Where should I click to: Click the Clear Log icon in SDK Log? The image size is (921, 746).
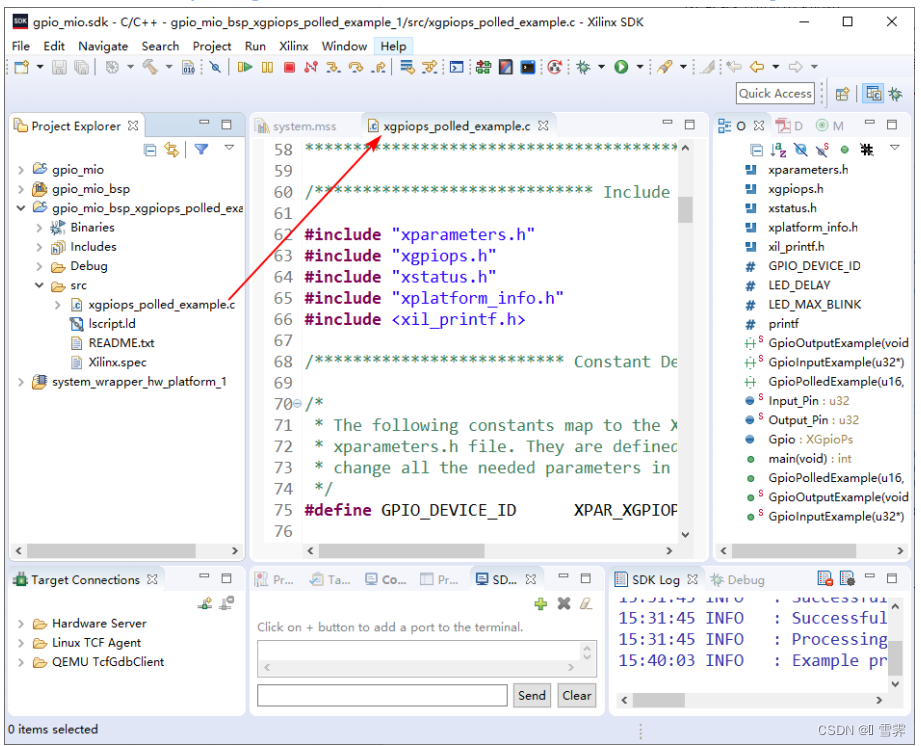click(x=825, y=579)
